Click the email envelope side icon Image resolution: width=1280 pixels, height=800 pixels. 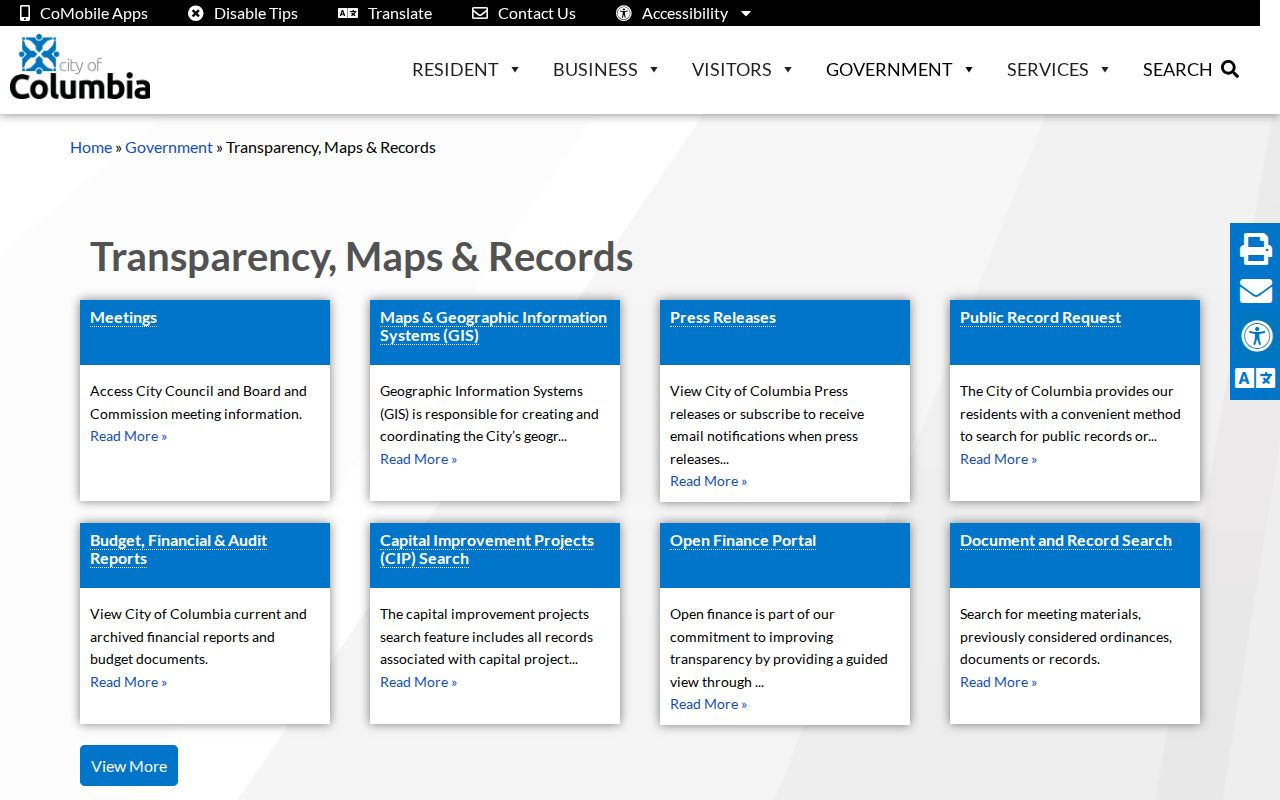pyautogui.click(x=1256, y=291)
